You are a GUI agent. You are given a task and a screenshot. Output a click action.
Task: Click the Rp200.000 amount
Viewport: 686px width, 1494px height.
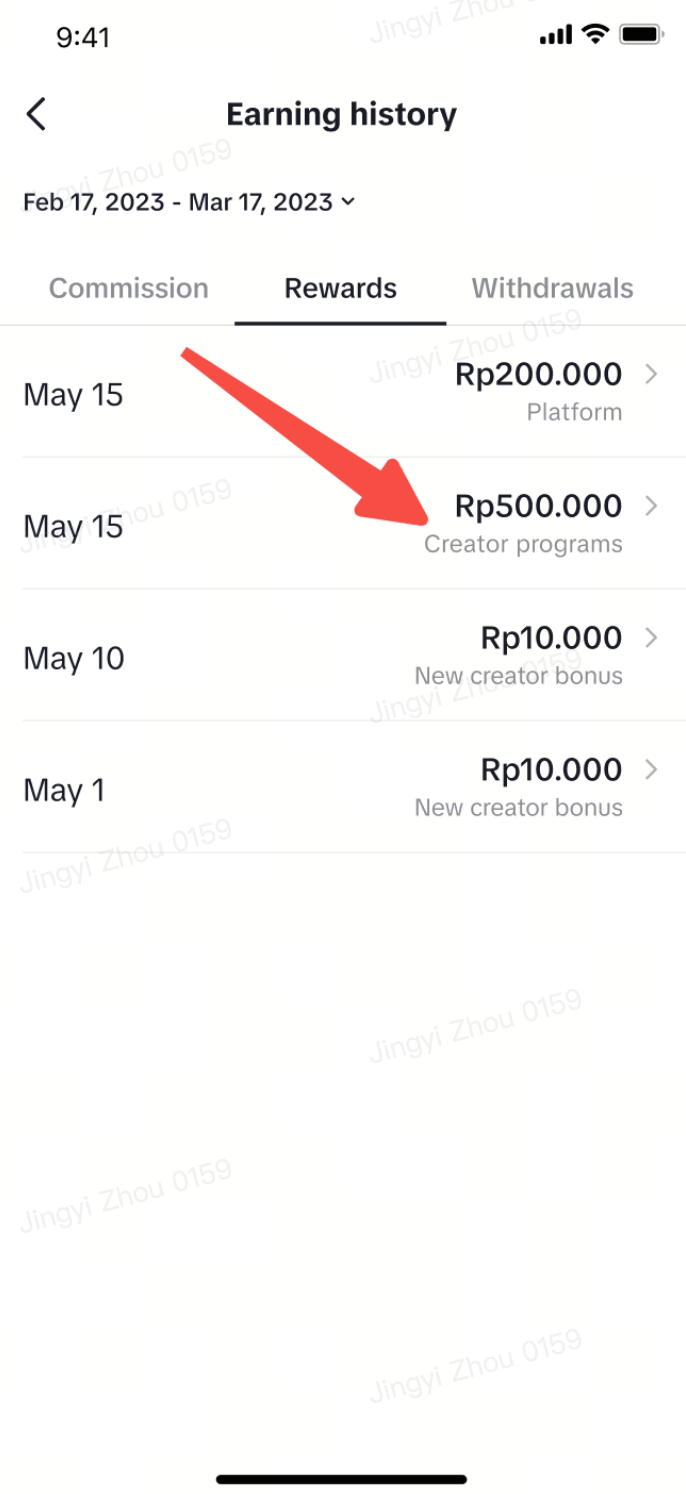coord(538,375)
